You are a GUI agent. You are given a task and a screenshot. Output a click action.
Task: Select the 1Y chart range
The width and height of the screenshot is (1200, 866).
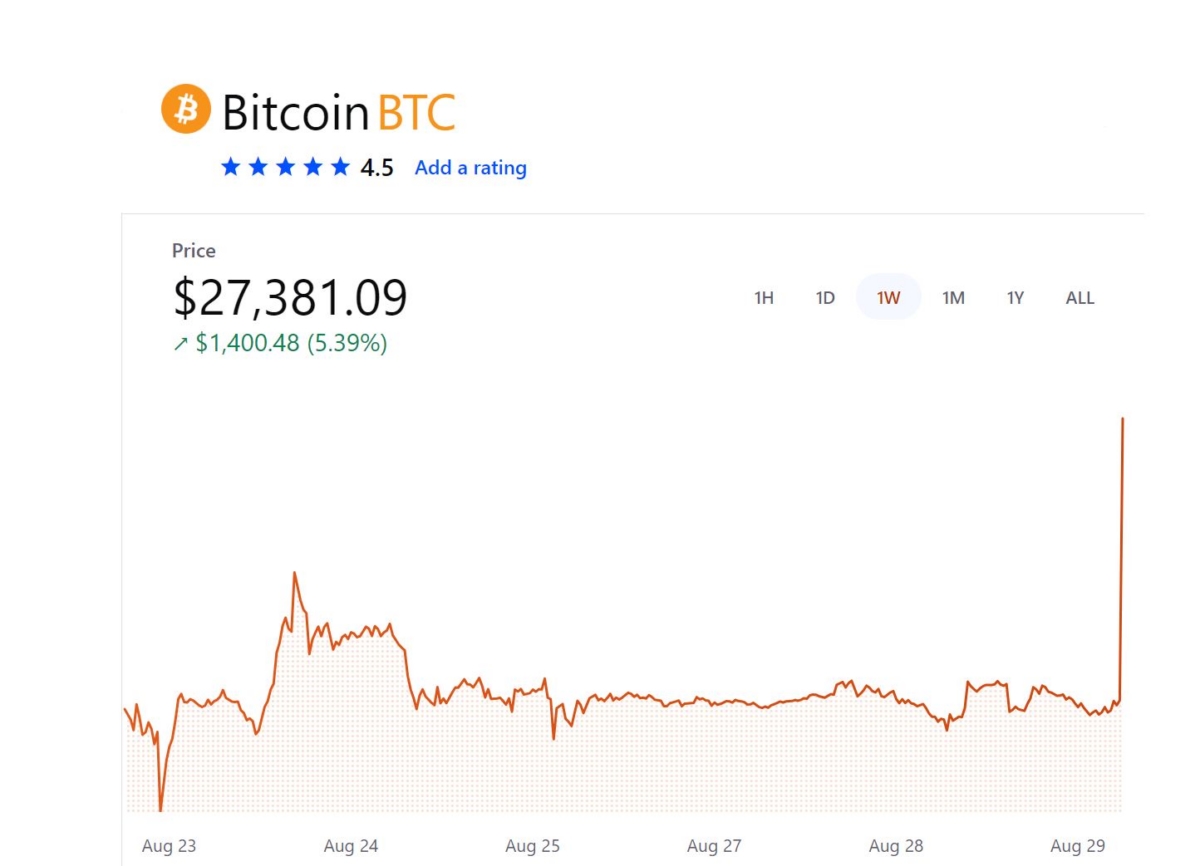tap(1014, 297)
